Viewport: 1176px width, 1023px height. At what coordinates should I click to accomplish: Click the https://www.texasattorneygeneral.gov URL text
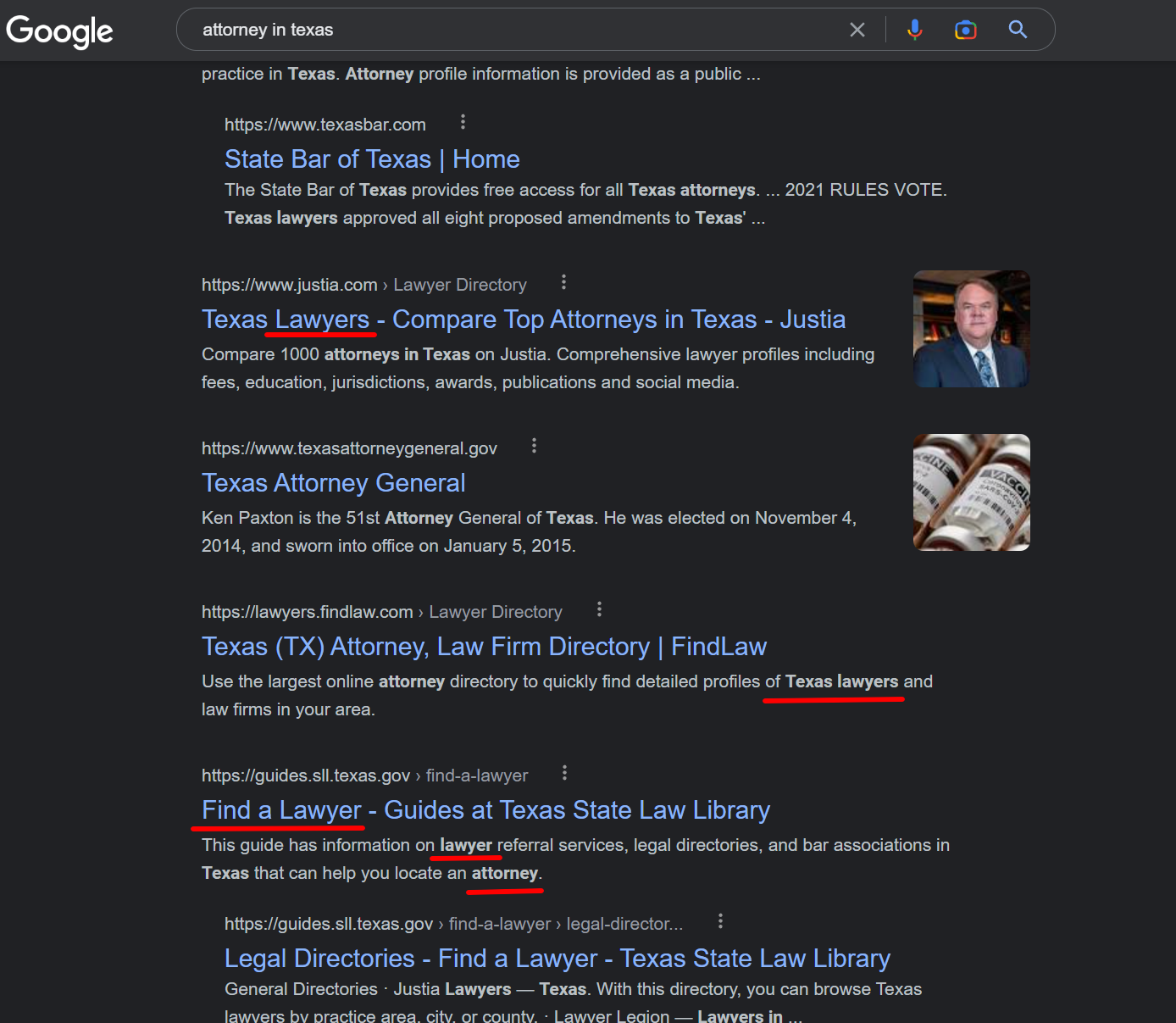tap(349, 448)
